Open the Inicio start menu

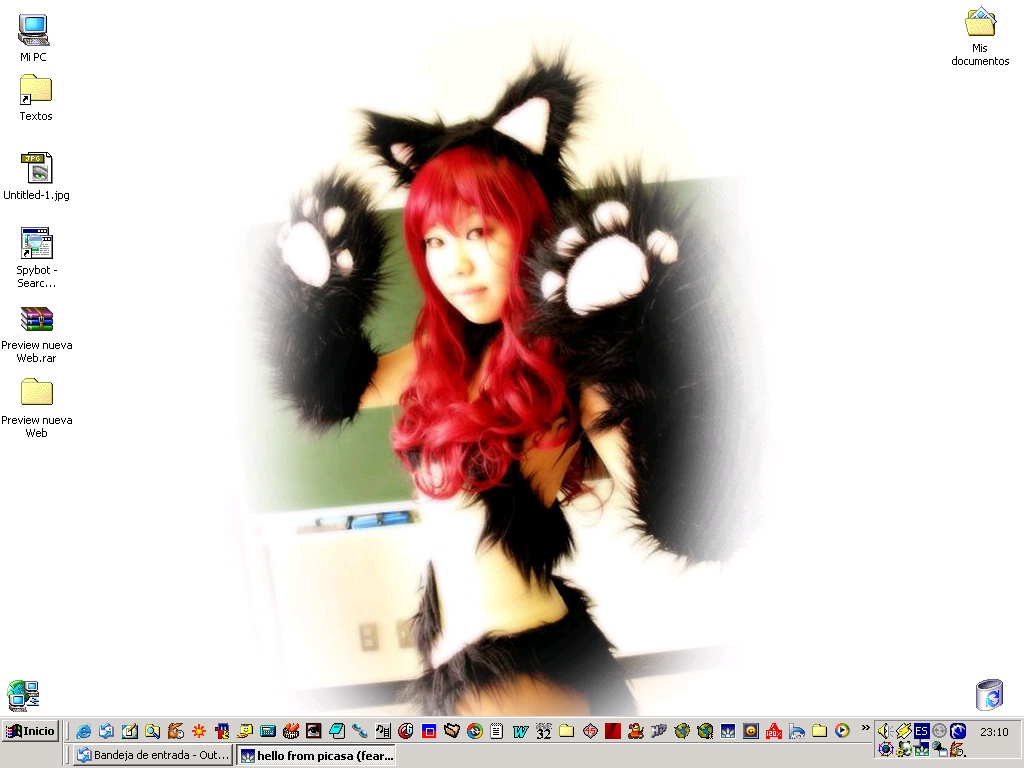pos(30,731)
